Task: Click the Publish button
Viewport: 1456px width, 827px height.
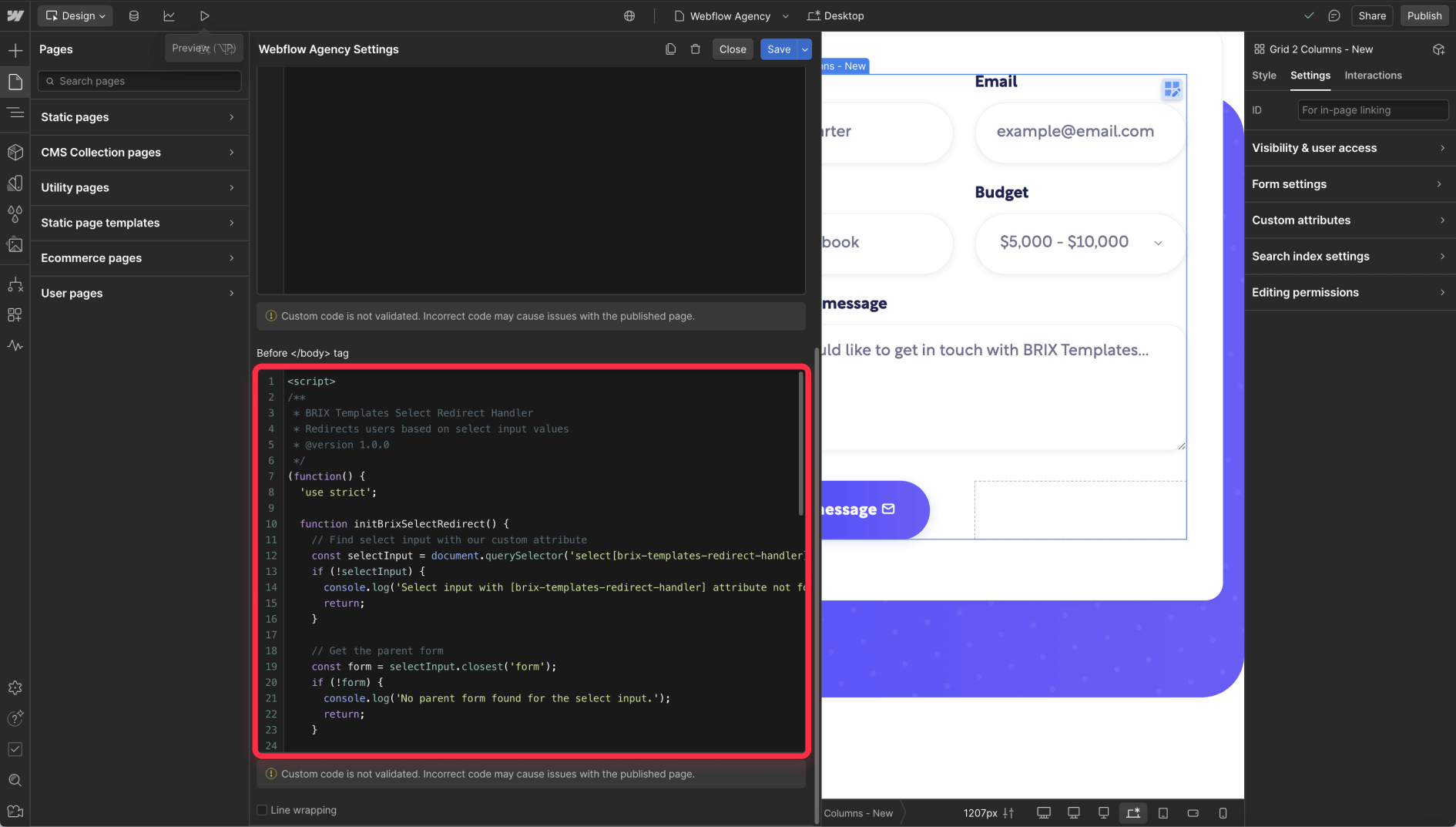Action: [x=1424, y=15]
